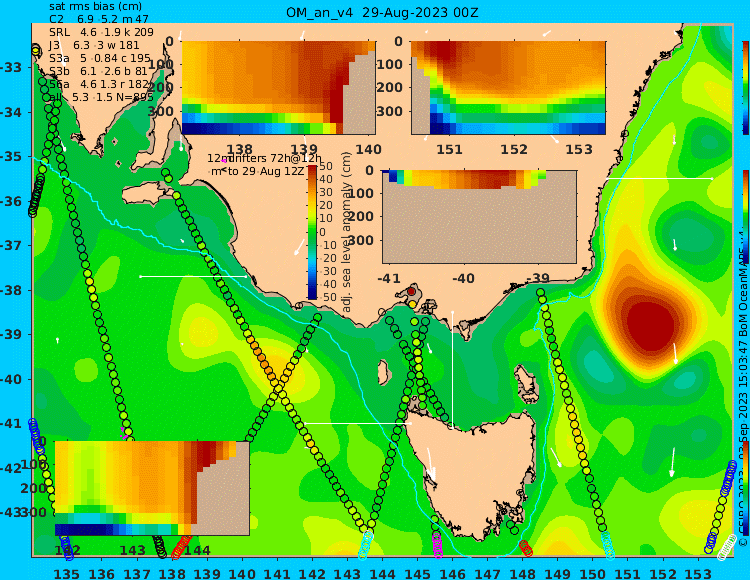Click Kangaroo Island on the map
Image resolution: width=750 pixels, height=580 pixels.
pyautogui.click(x=145, y=195)
